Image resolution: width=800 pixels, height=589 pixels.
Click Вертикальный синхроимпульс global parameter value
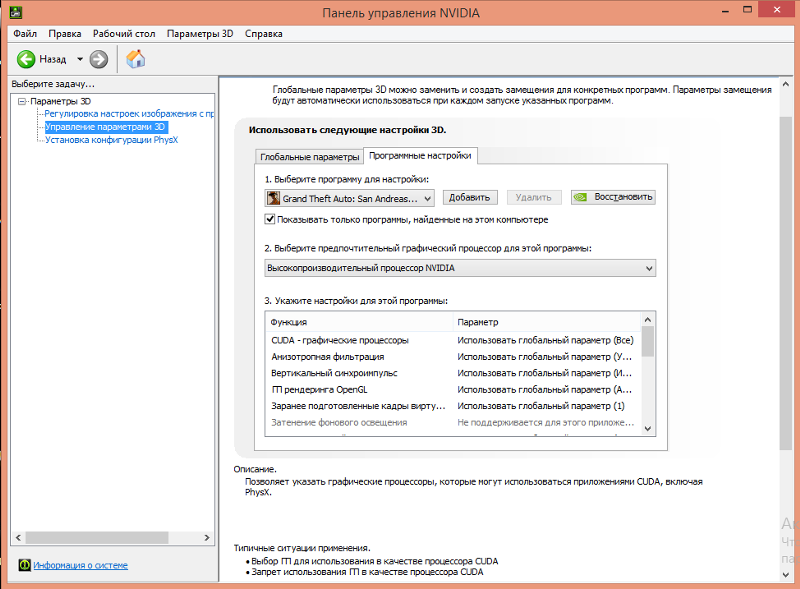click(544, 373)
